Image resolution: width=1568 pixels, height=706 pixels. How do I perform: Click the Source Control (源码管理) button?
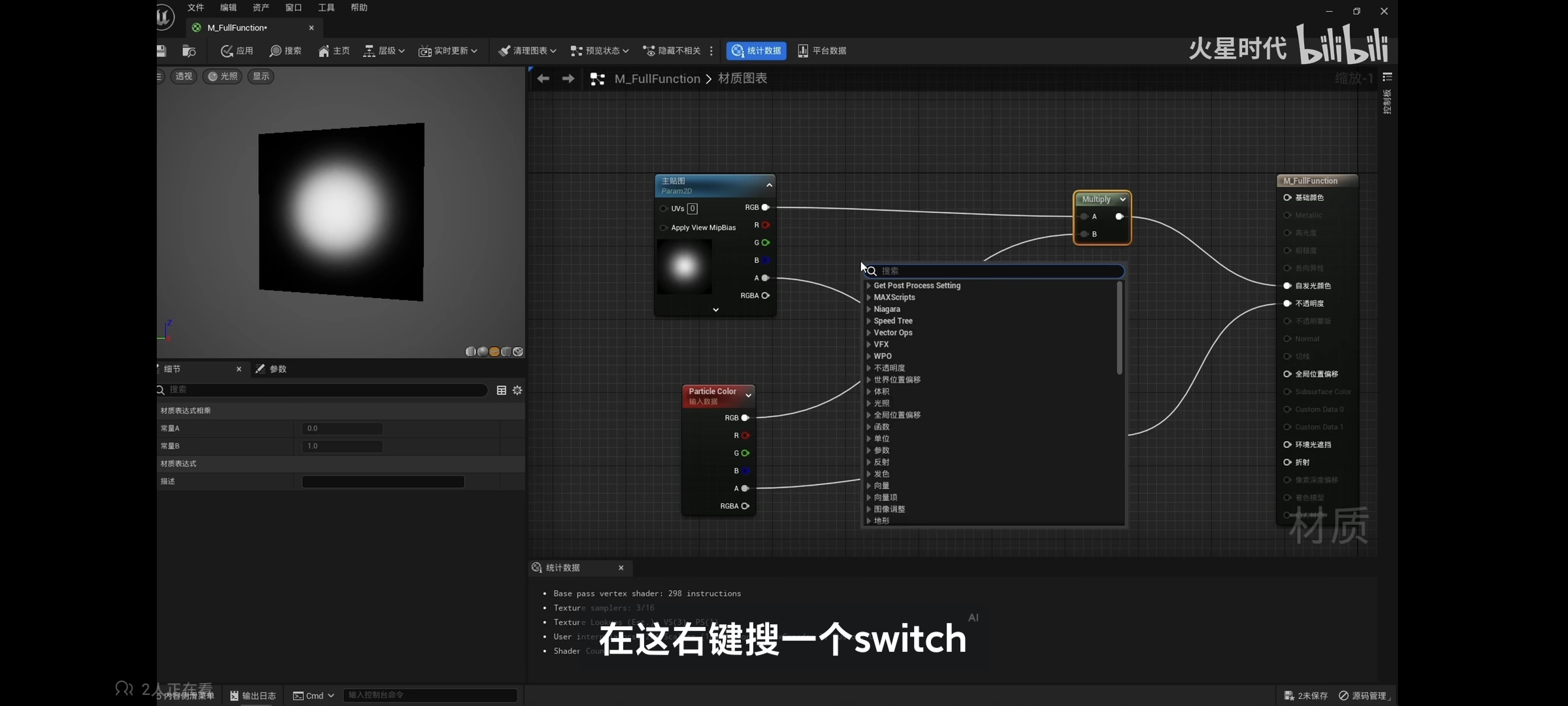tap(1363, 696)
